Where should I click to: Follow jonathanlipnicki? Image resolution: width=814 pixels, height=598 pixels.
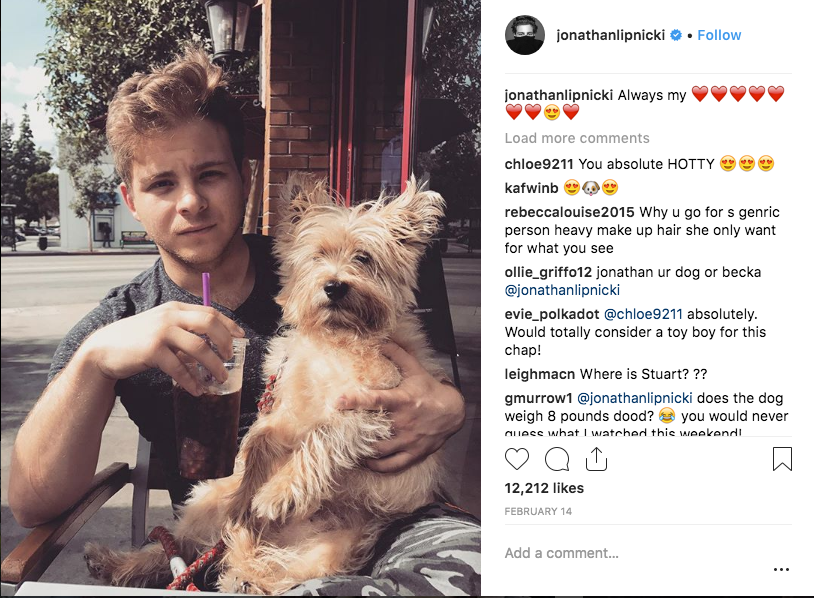719,35
